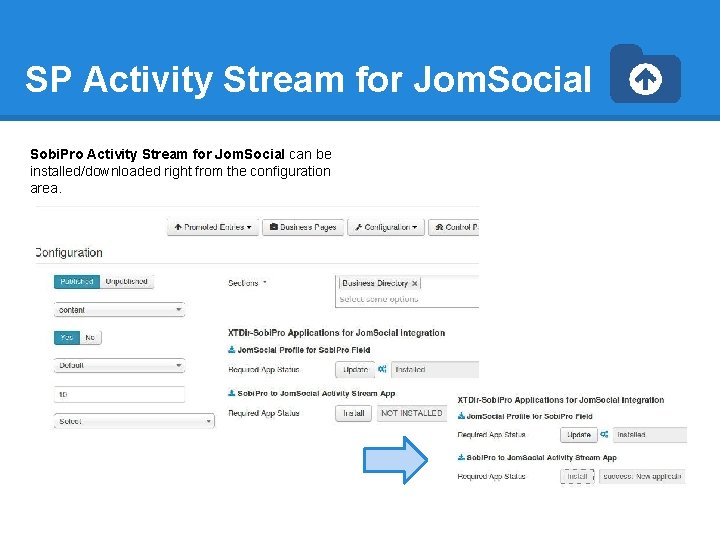The image size is (720, 540).
Task: Click the success message status field
Action: pyautogui.click(x=643, y=476)
